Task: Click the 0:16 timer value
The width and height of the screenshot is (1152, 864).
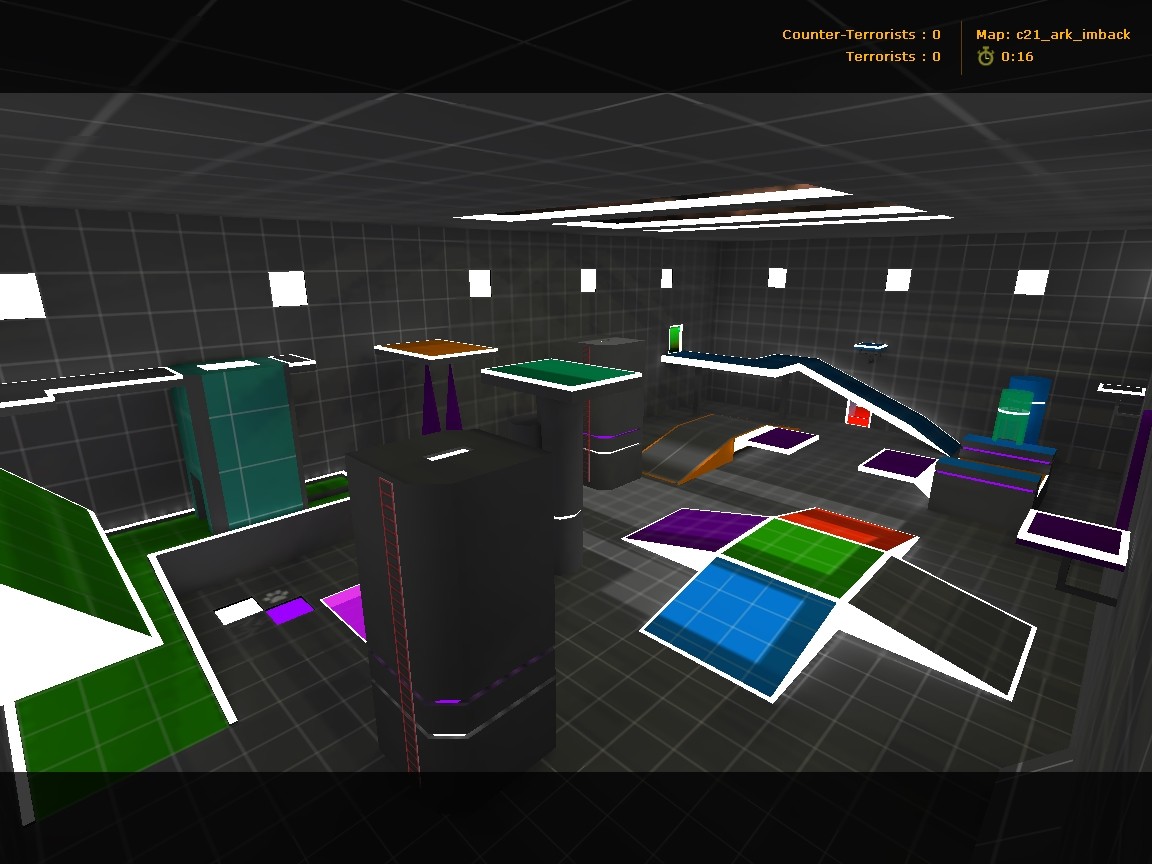Action: coord(1017,57)
